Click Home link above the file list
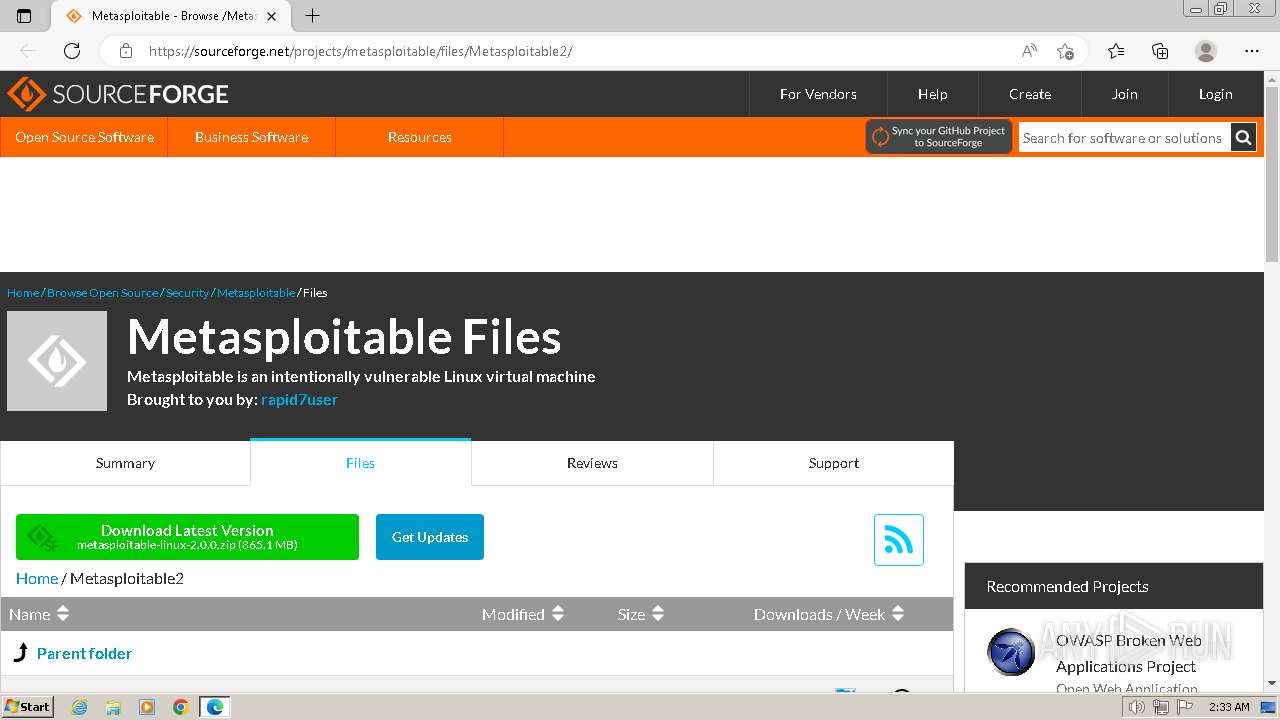This screenshot has height=720, width=1280. (x=37, y=578)
